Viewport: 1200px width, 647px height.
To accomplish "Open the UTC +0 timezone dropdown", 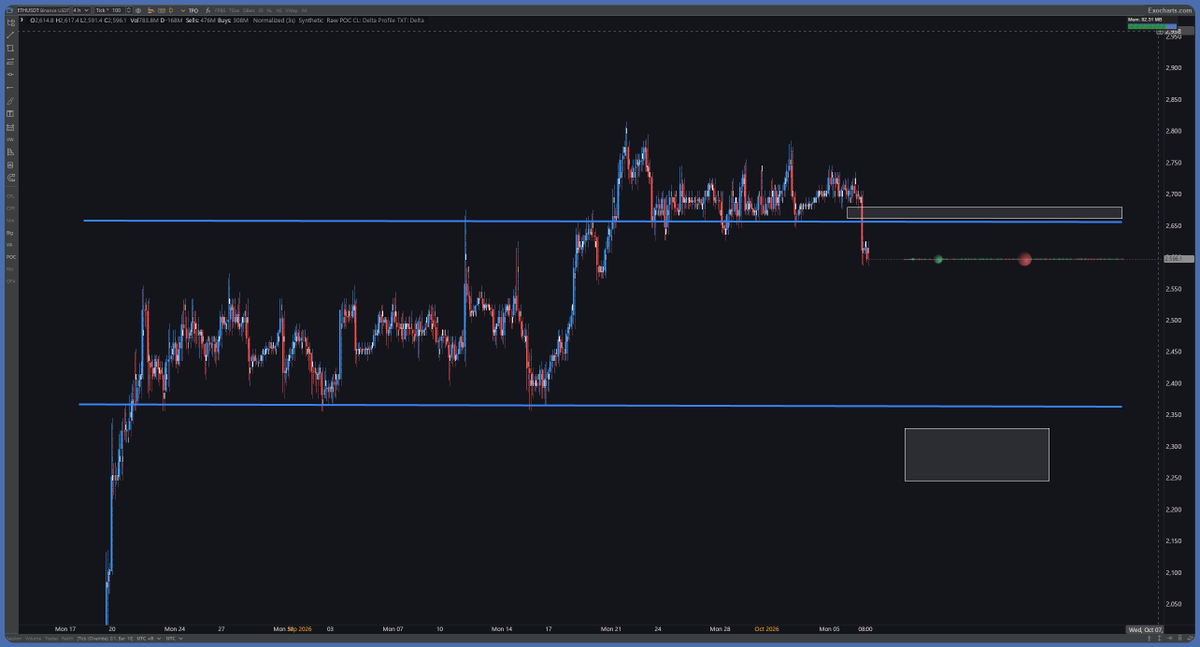I will 148,638.
